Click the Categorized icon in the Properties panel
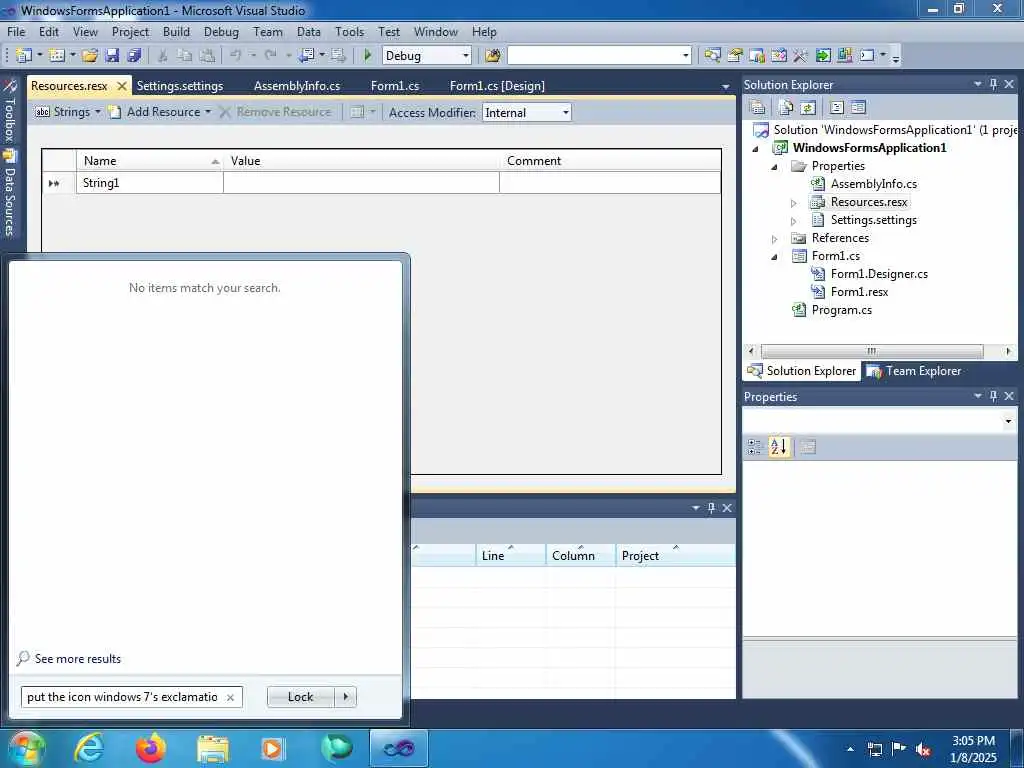This screenshot has width=1024, height=768. coord(754,447)
